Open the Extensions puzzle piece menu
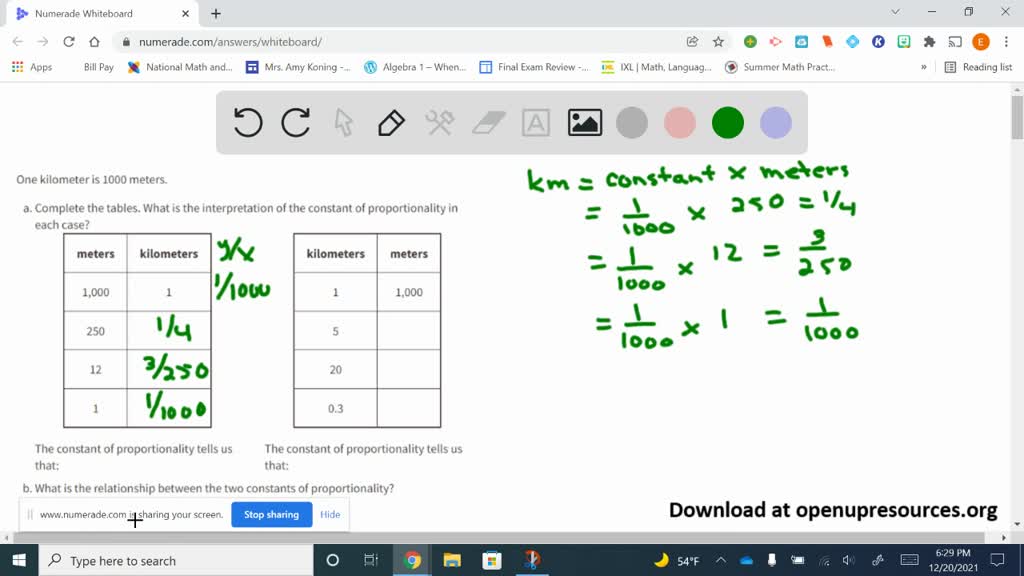 (929, 42)
